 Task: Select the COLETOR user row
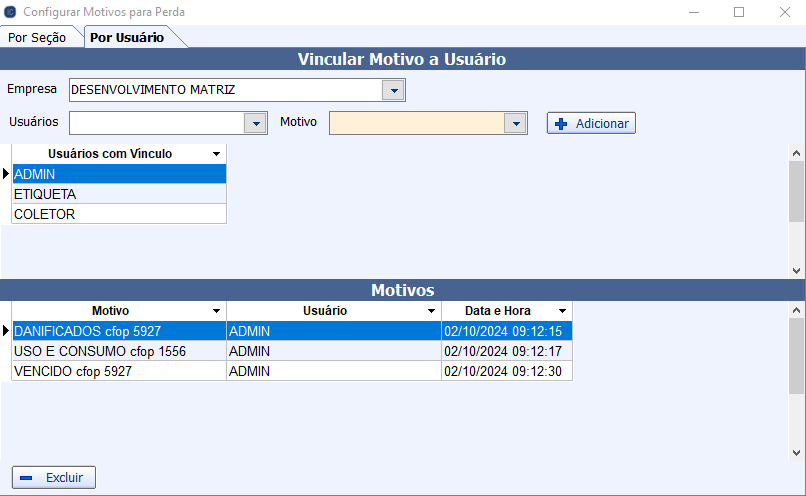tap(118, 214)
